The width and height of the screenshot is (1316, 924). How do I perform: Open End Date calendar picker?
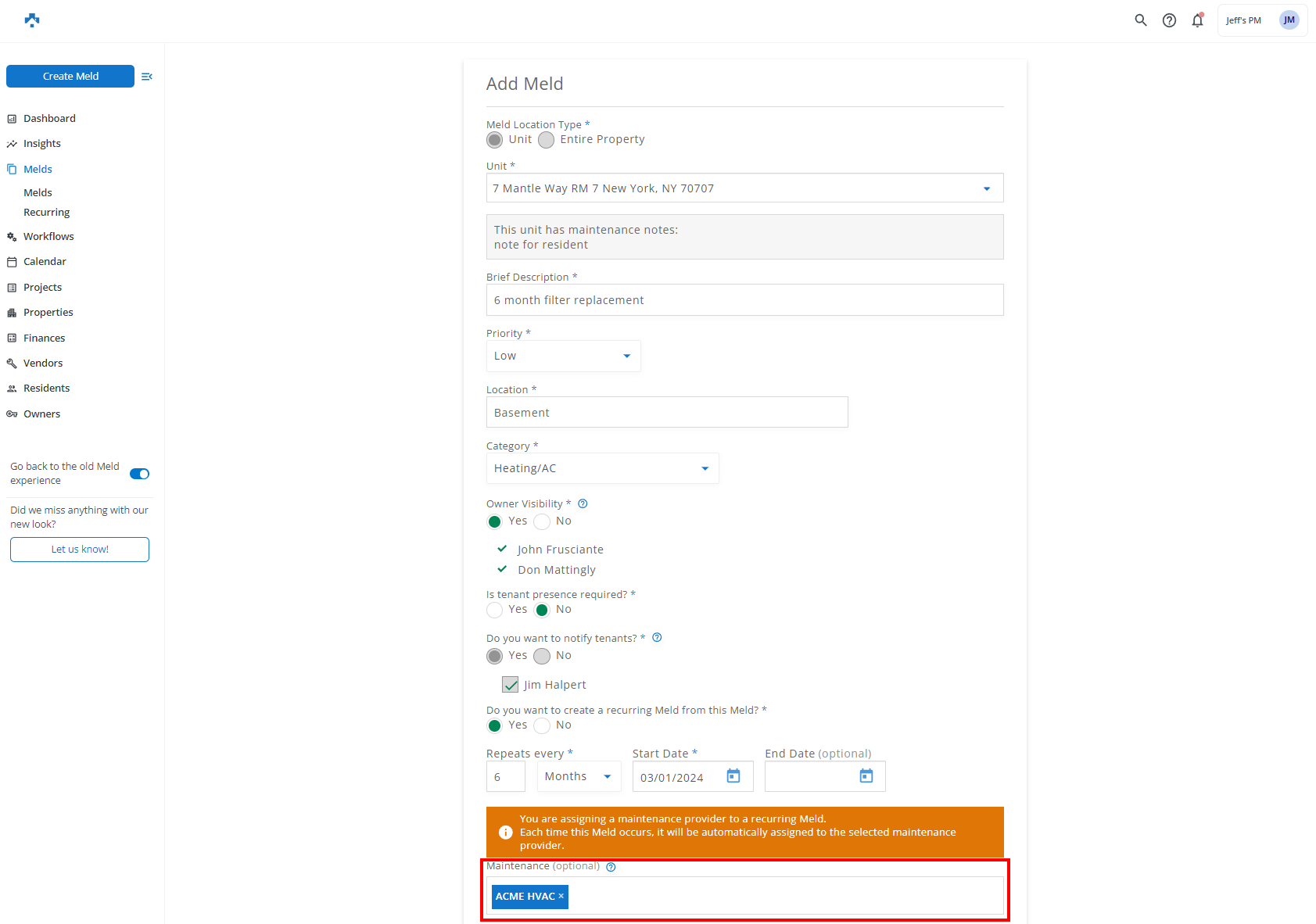tap(866, 776)
